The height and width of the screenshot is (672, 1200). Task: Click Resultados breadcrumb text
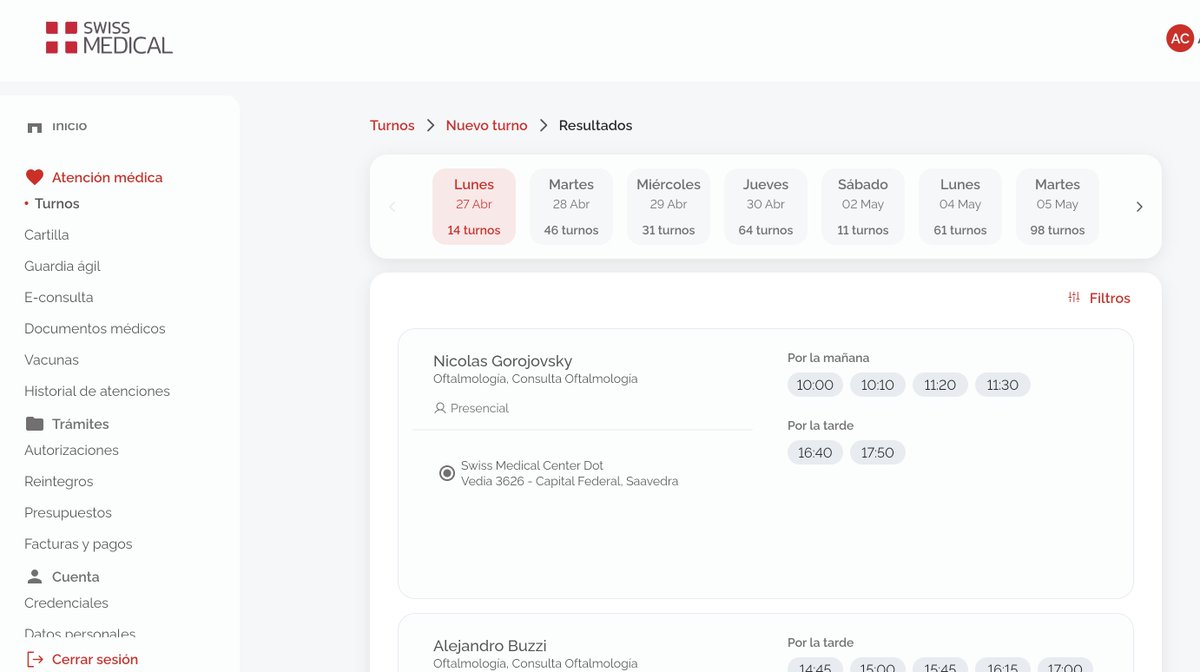coord(596,125)
